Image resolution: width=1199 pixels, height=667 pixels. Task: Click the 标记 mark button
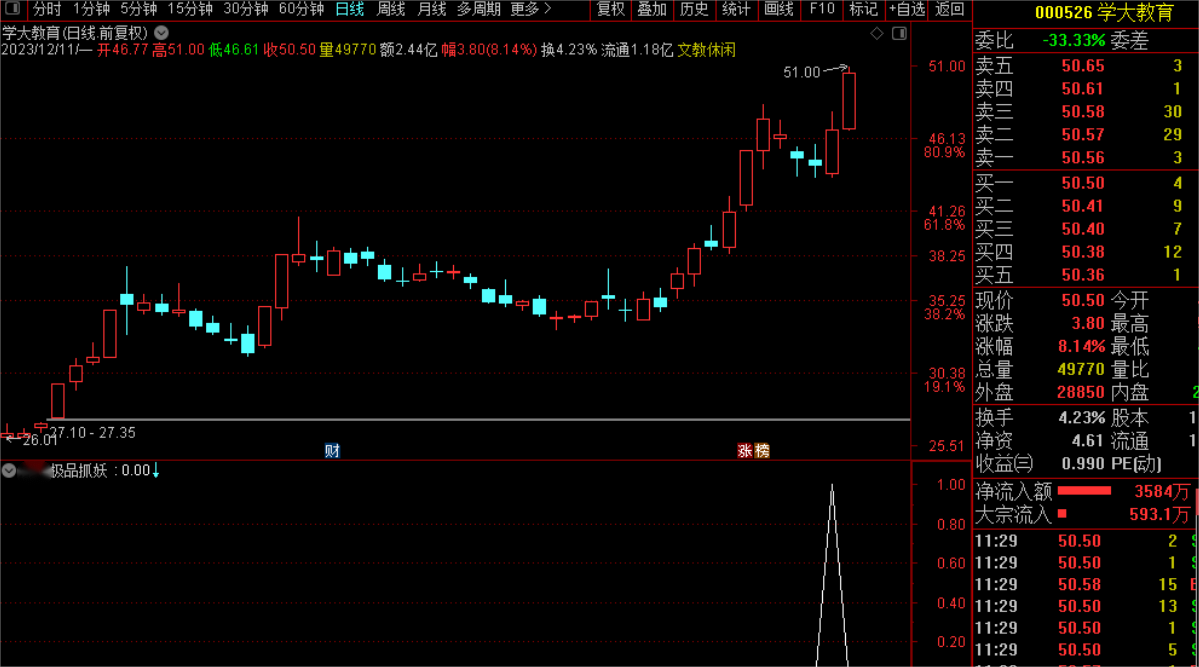[x=864, y=9]
